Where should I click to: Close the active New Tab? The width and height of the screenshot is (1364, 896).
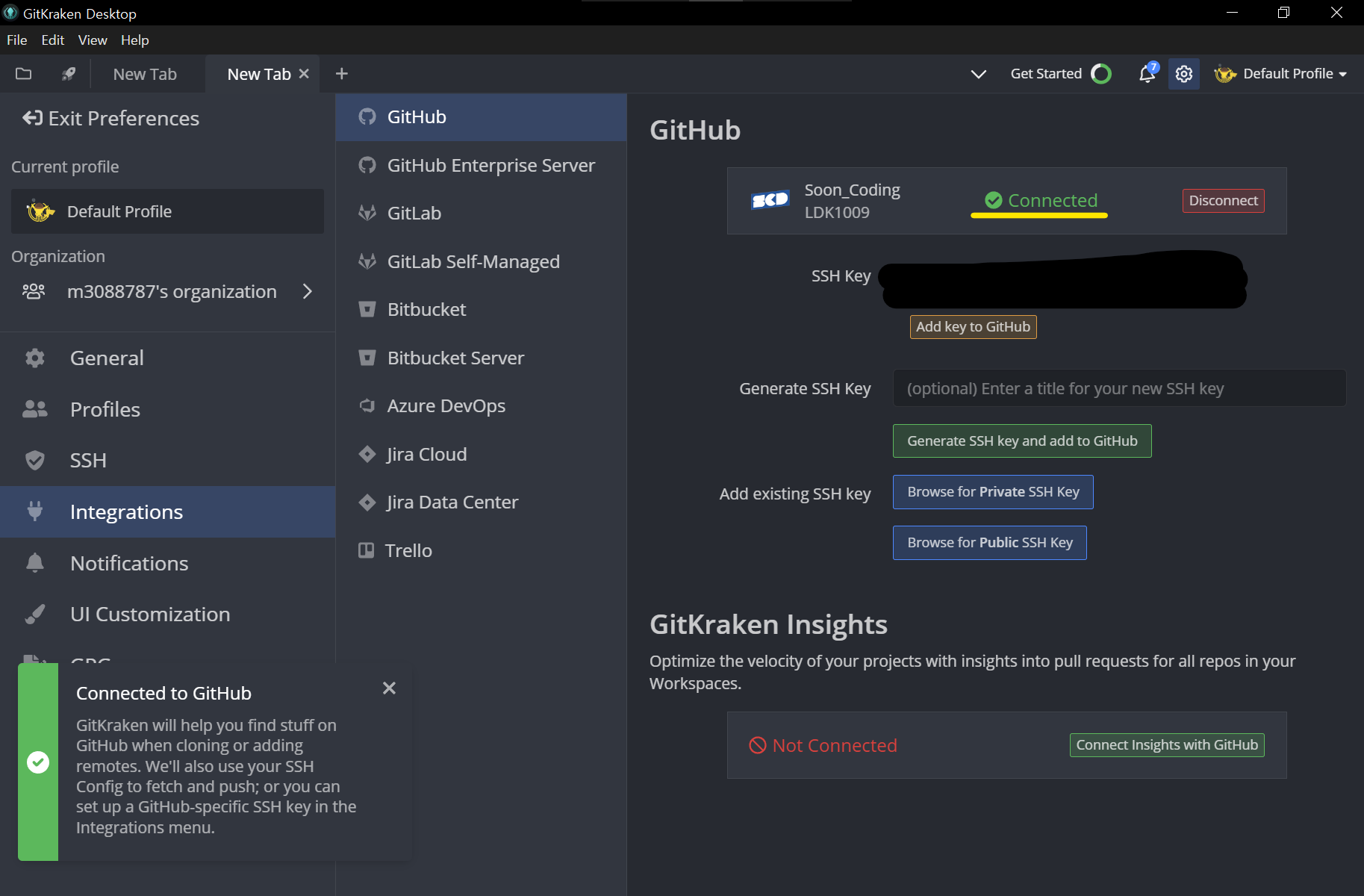304,74
